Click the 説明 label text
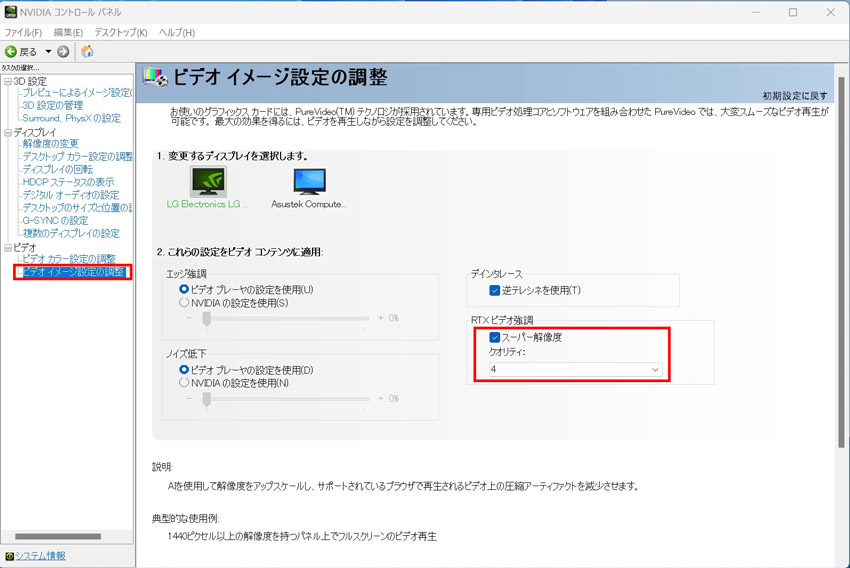Image resolution: width=850 pixels, height=568 pixels. tap(162, 467)
